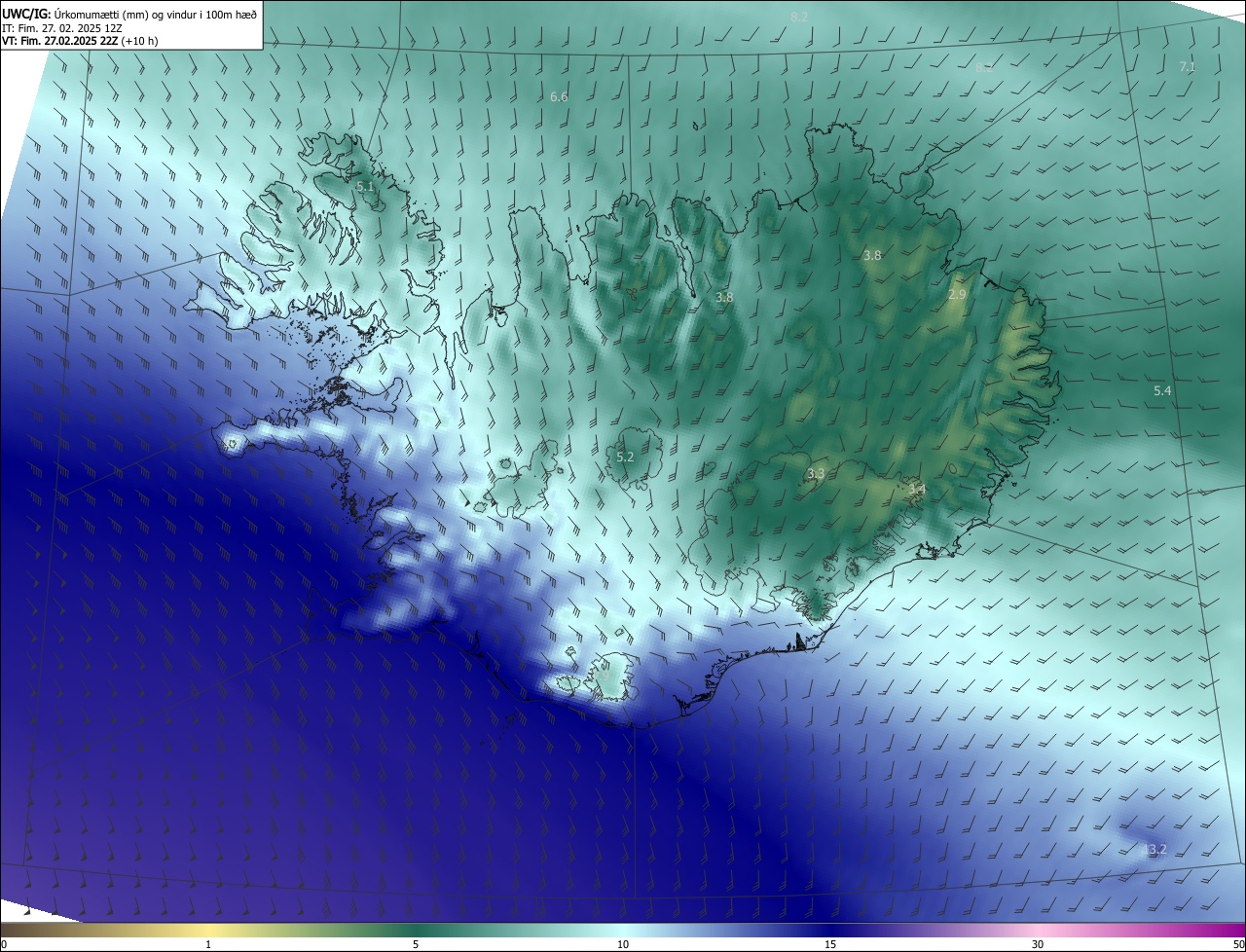Click the map value label 3.4
1246x952 pixels.
[916, 491]
